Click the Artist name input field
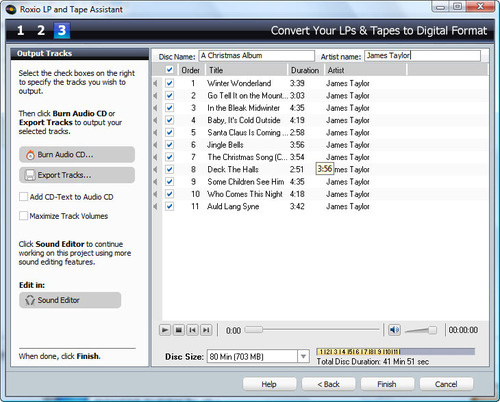 pos(422,56)
